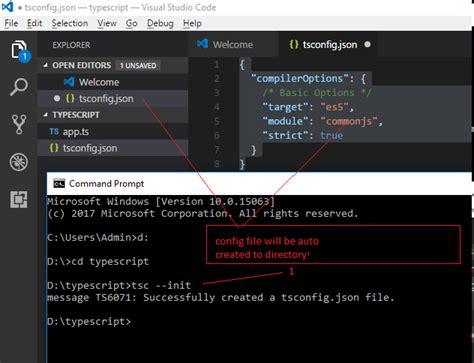This screenshot has height=363, width=474.
Task: Open the View menu
Action: click(107, 23)
